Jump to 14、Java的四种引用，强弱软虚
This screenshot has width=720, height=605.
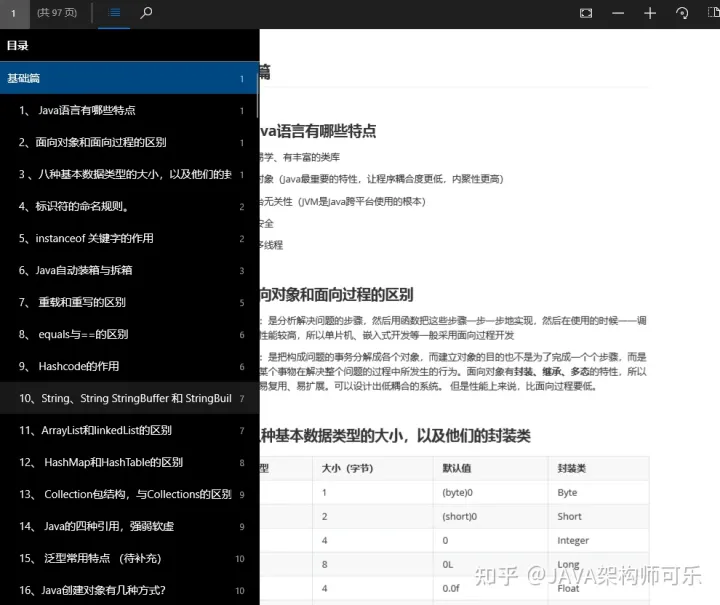tap(129, 527)
